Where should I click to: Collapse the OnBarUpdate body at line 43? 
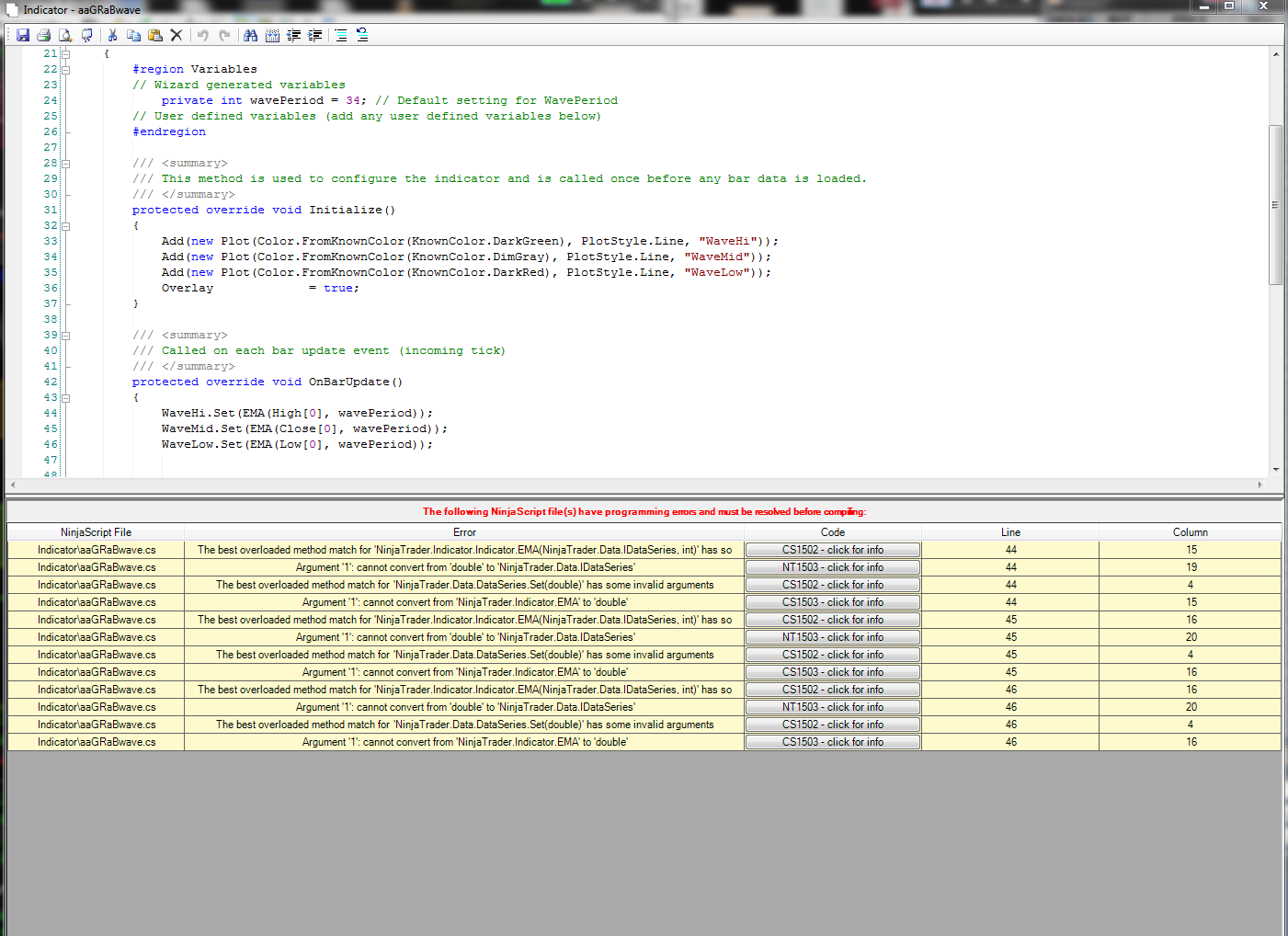pos(66,397)
